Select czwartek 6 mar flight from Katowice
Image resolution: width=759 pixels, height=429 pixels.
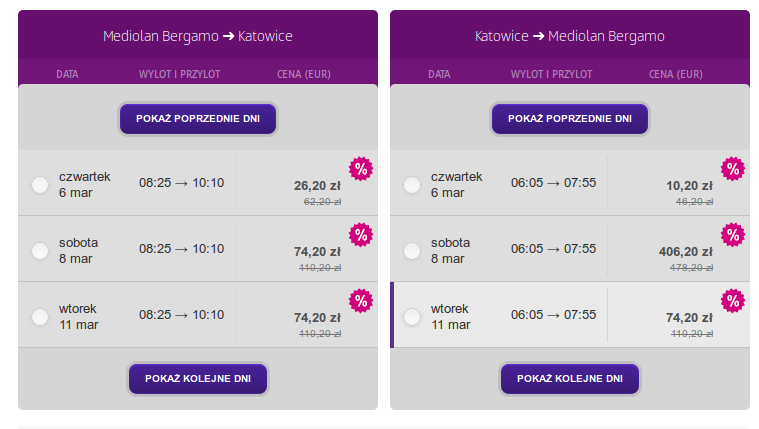tap(412, 184)
